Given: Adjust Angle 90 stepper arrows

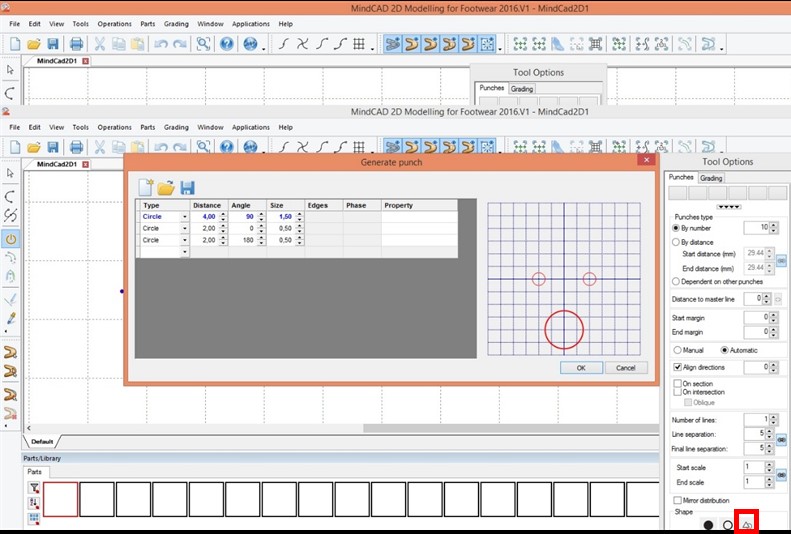Looking at the screenshot, I should [261, 217].
